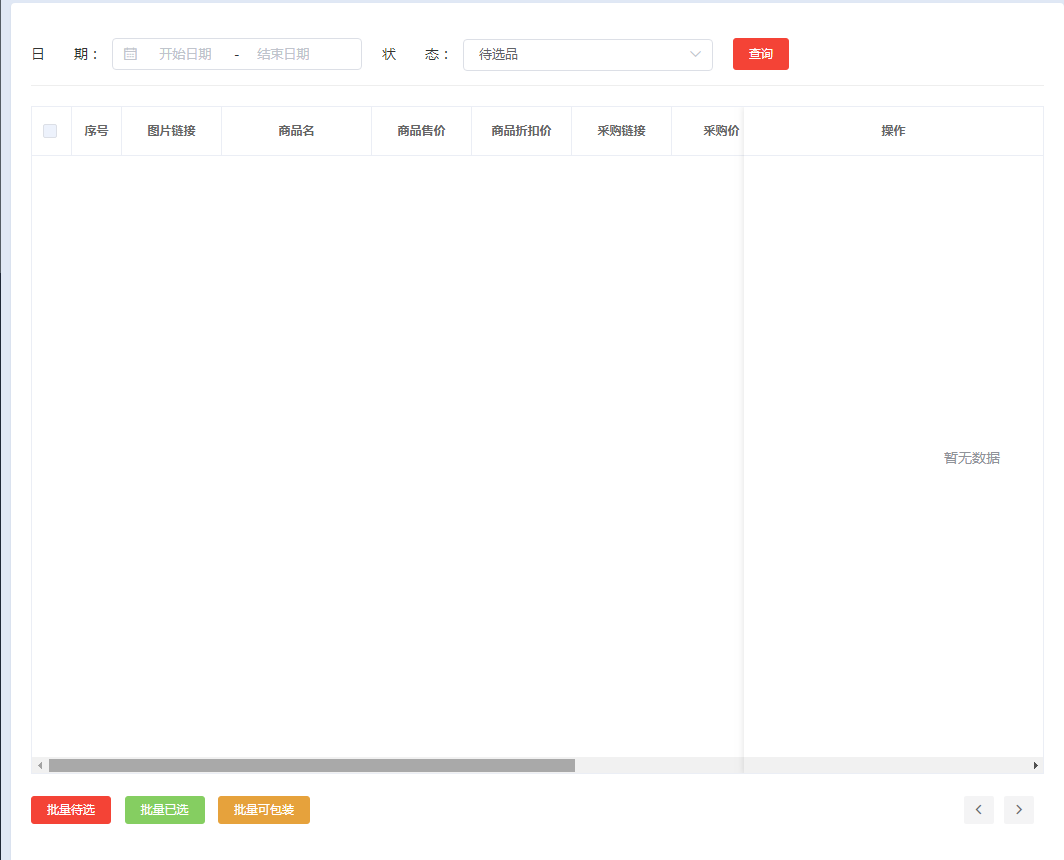
Task: Open the 状态 dropdown showing 待选品
Action: [588, 54]
